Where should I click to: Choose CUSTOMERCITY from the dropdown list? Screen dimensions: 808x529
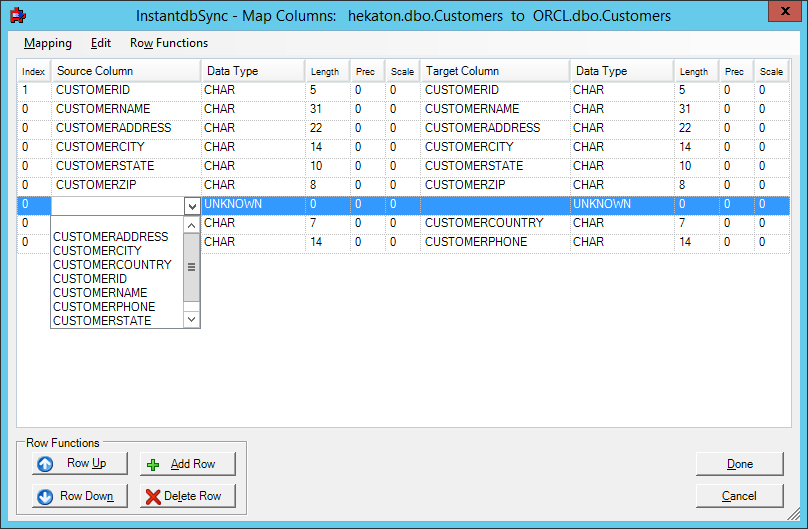click(x=97, y=250)
